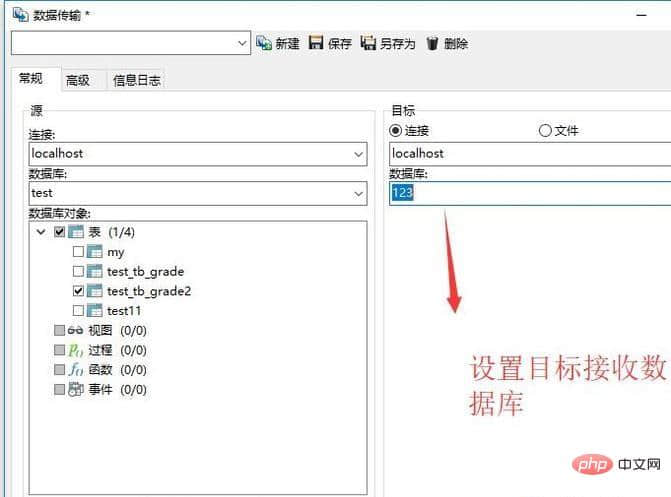Click the Functions (函数) f() icon
Viewport: 671px width, 497px height.
76,369
